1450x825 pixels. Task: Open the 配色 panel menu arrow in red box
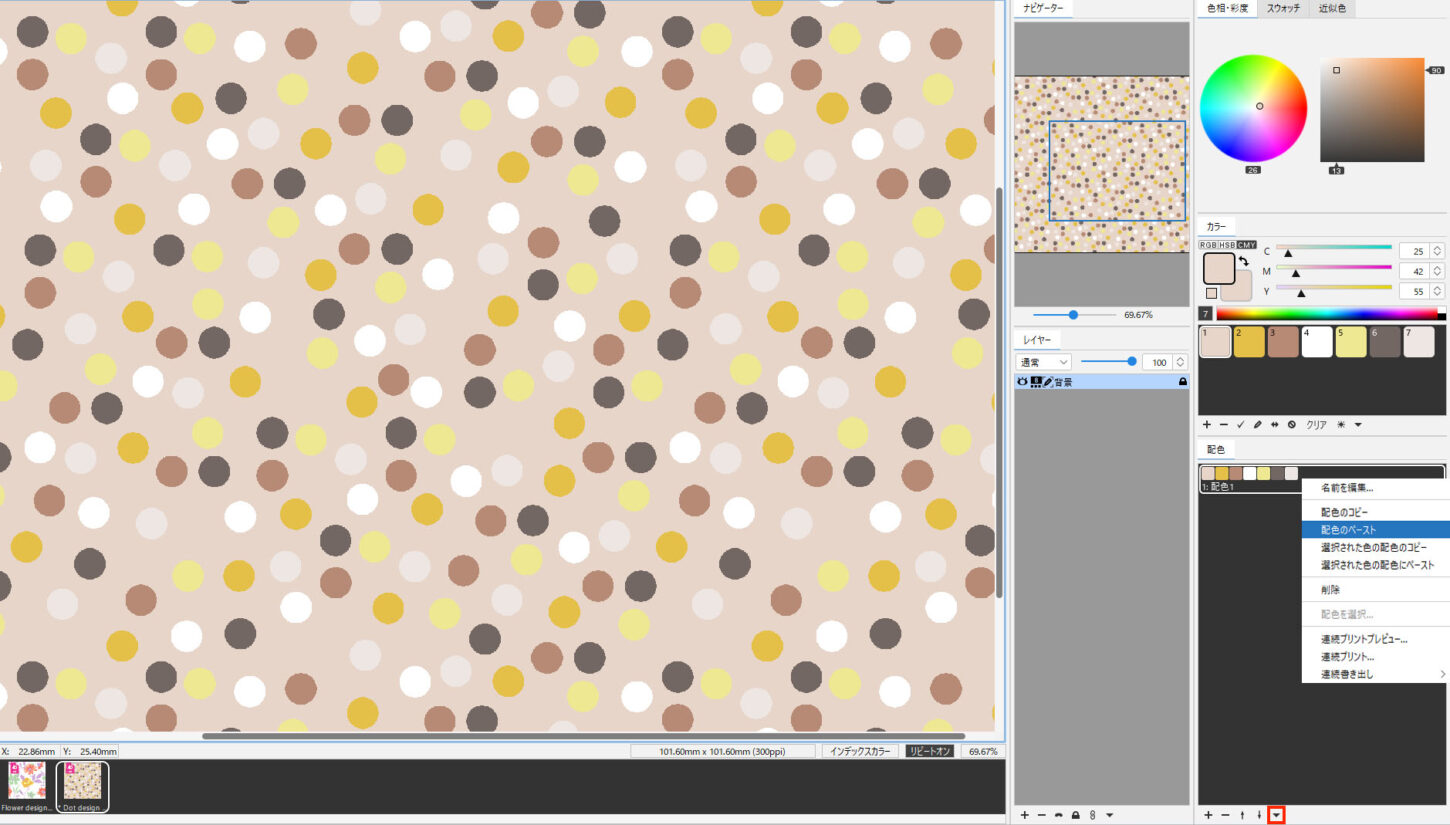pos(1275,815)
